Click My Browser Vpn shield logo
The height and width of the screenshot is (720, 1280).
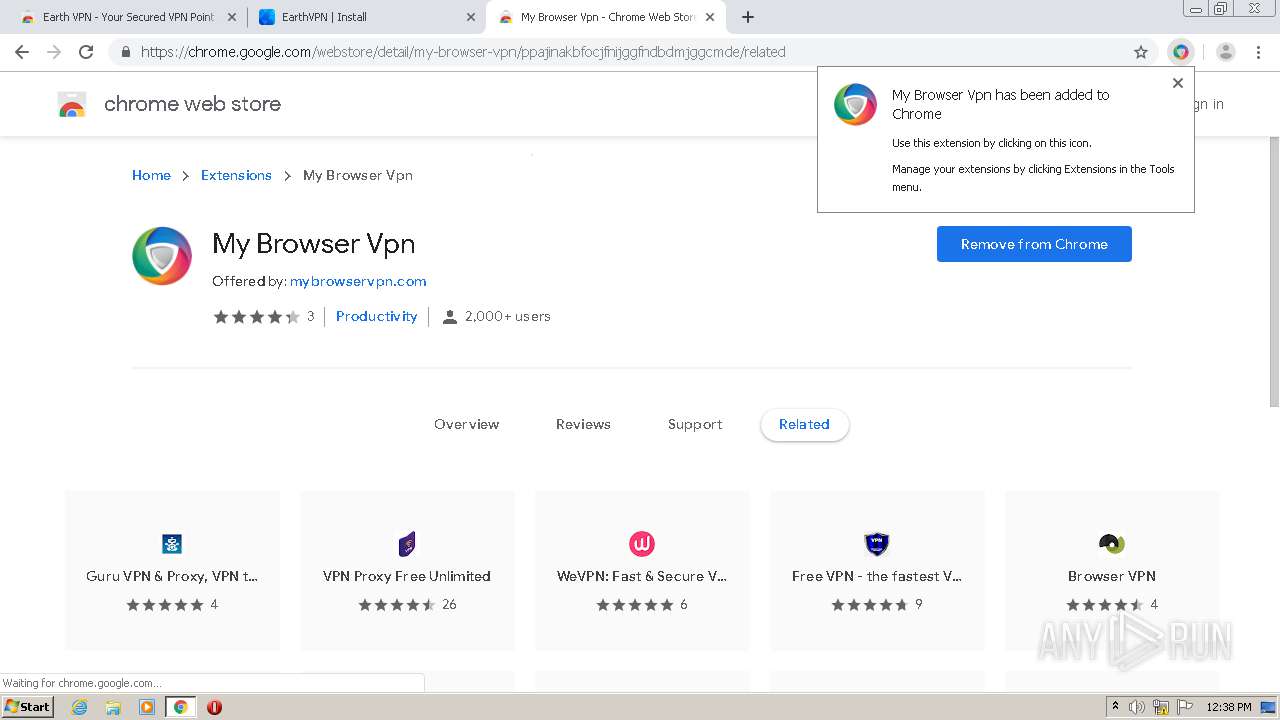[x=162, y=256]
